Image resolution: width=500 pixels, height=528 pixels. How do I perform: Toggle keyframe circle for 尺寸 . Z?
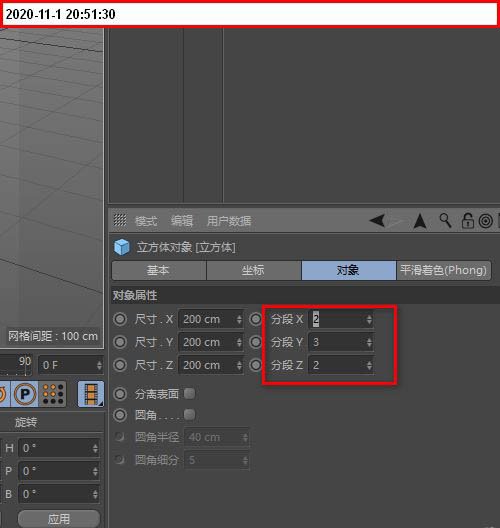click(120, 365)
